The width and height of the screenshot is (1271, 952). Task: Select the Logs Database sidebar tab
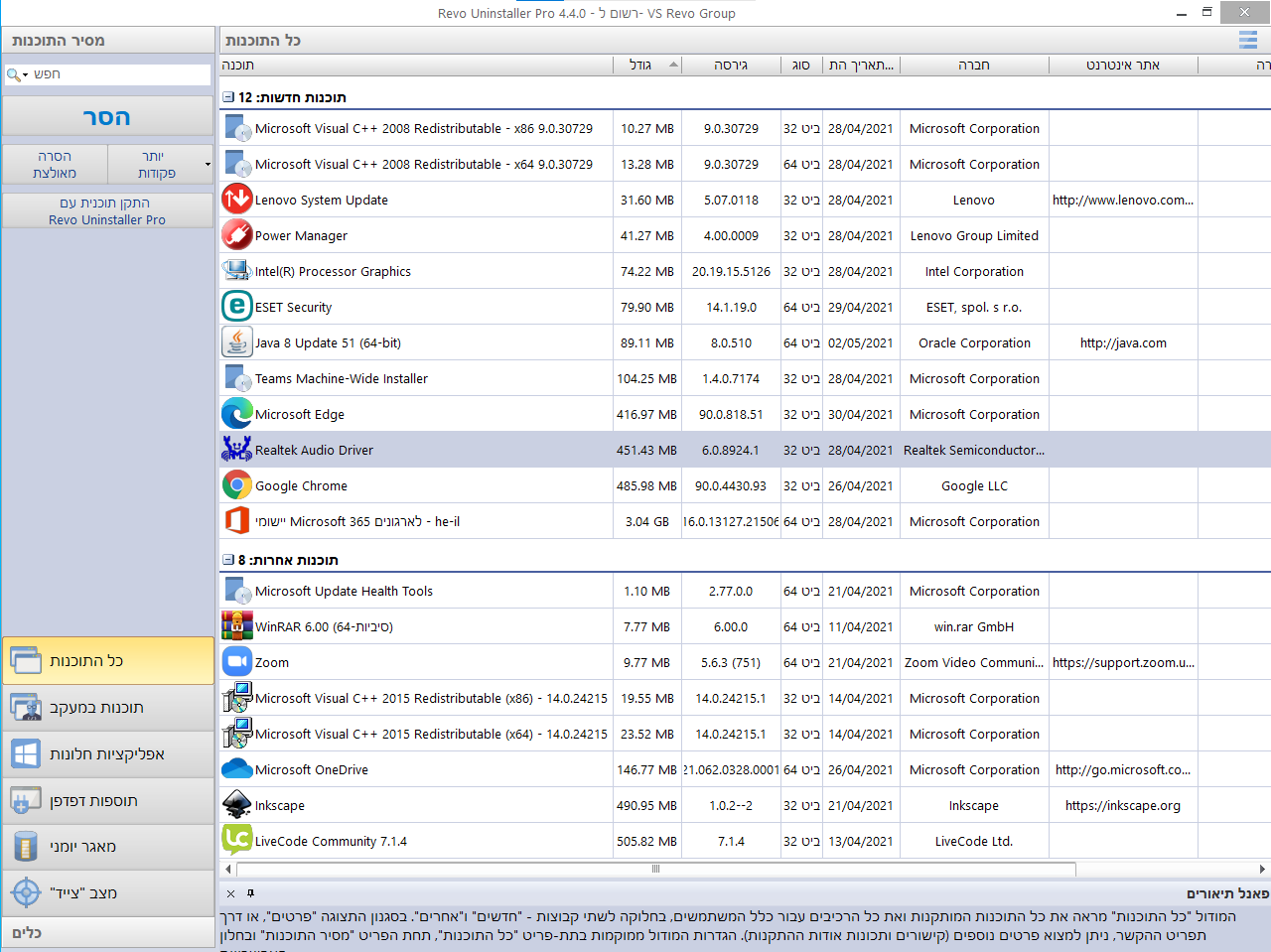[x=108, y=847]
